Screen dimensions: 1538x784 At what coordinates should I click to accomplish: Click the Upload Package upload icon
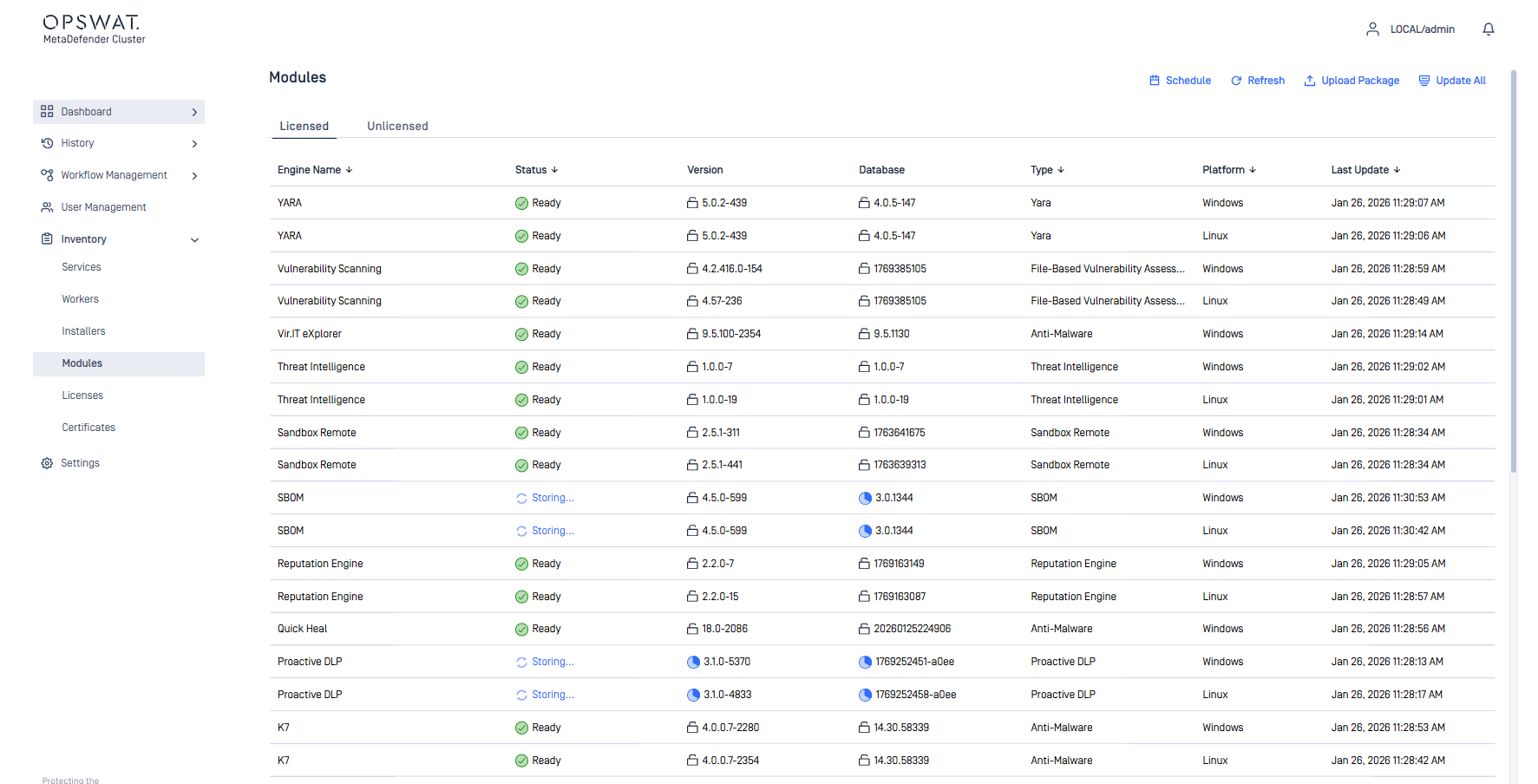1309,81
